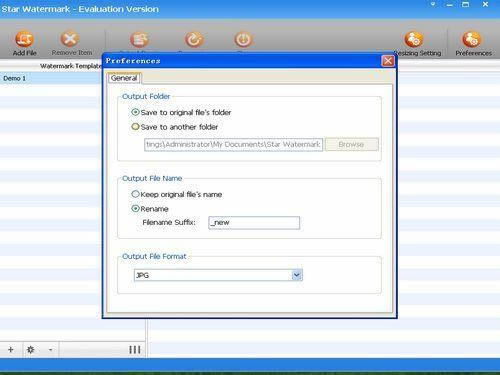Select the Rename radio button
The height and width of the screenshot is (375, 500).
(x=135, y=209)
